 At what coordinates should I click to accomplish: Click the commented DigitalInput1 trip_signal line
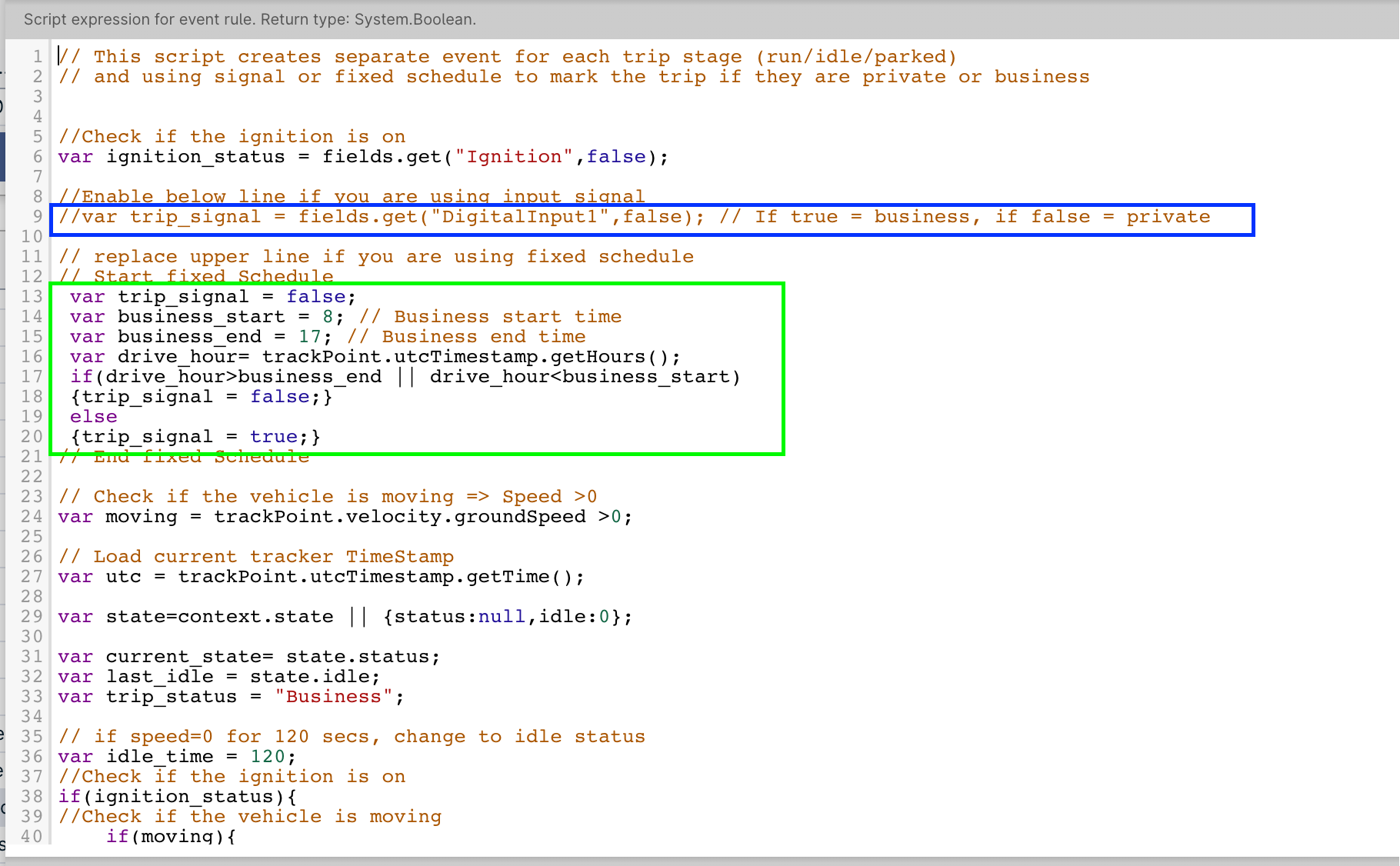tap(634, 217)
